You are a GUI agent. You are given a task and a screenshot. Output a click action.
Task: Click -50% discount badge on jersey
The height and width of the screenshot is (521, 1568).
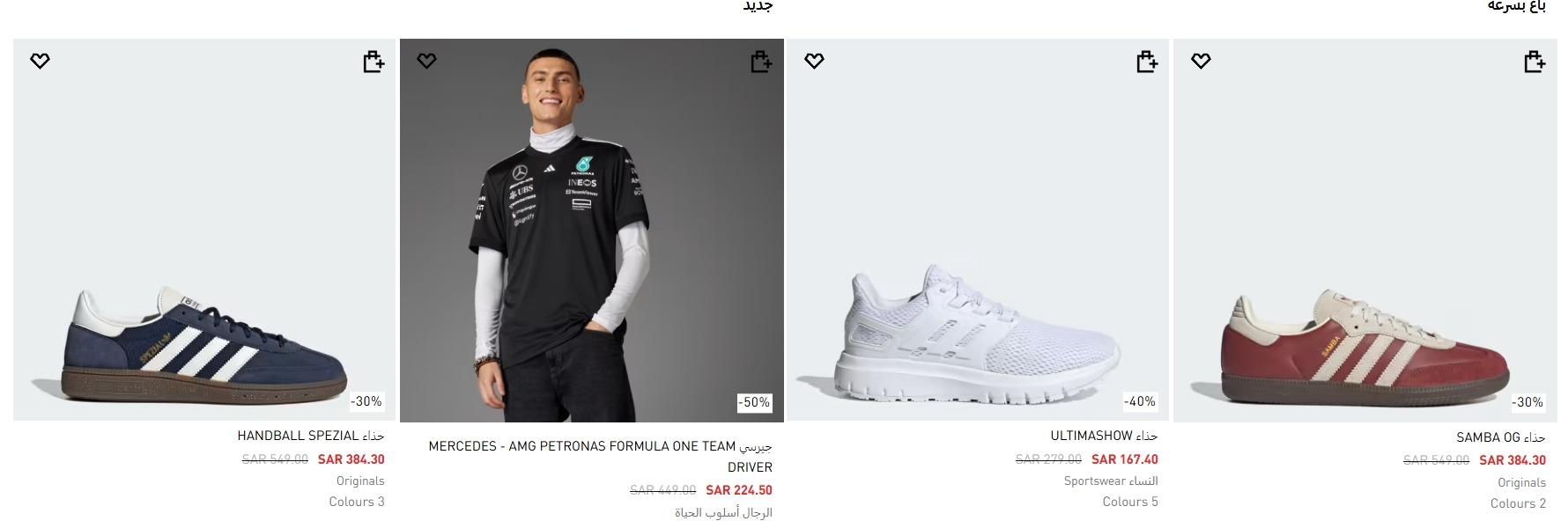pos(754,402)
